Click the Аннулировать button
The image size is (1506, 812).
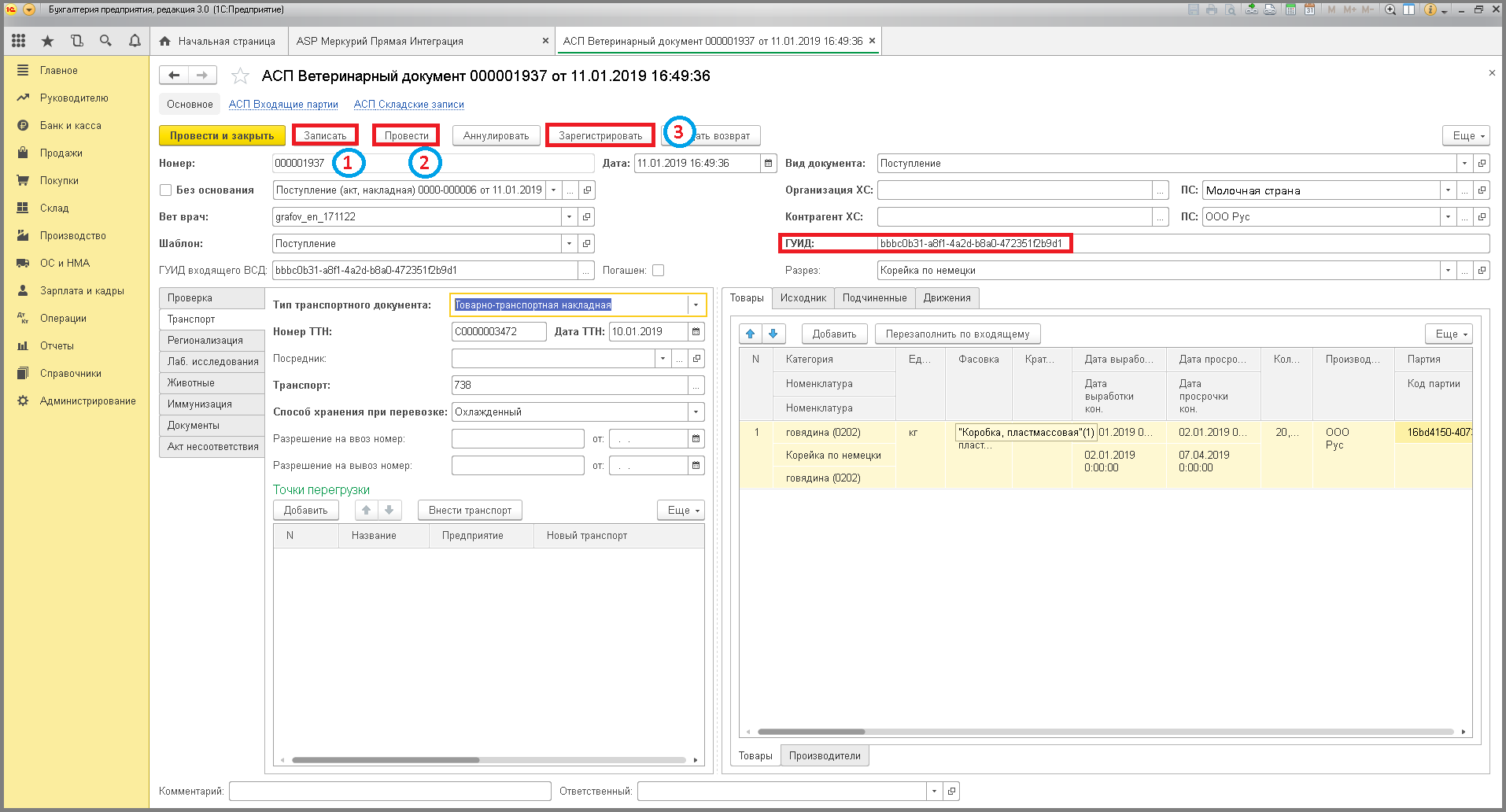pos(496,135)
